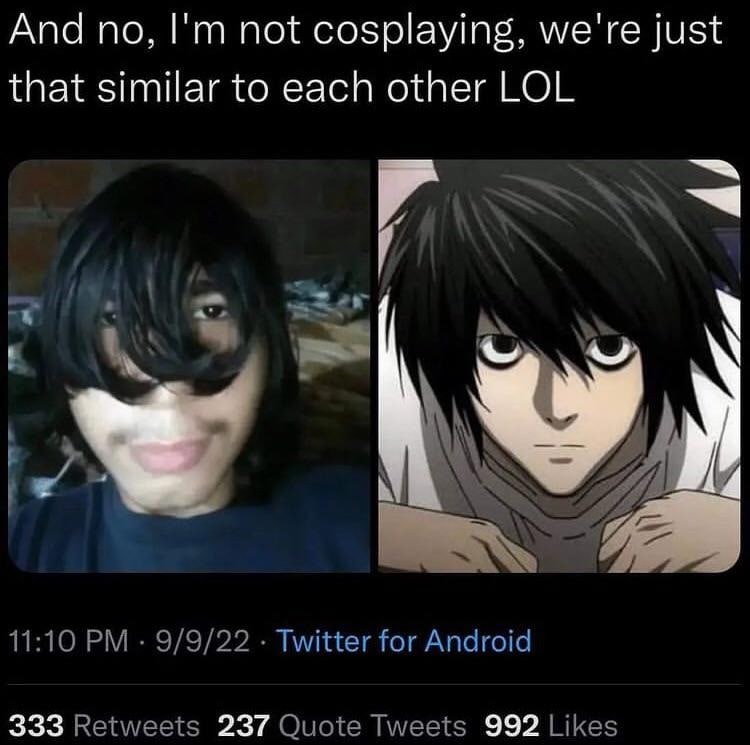Click the bold number 333
Viewport: 750px width, 745px height.
[x=36, y=726]
